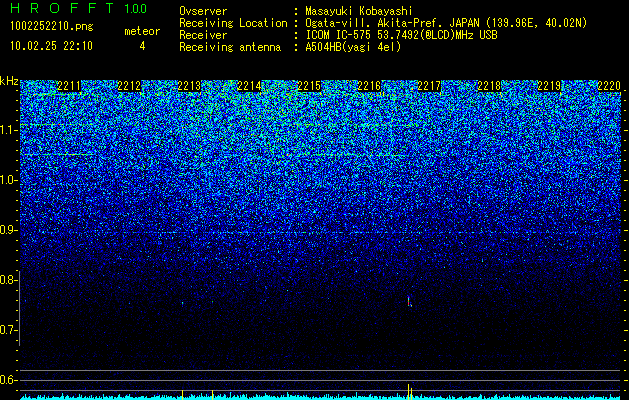Screen dimensions: 629x400
Task: Click the 2212 time marker
Action: coord(129,86)
